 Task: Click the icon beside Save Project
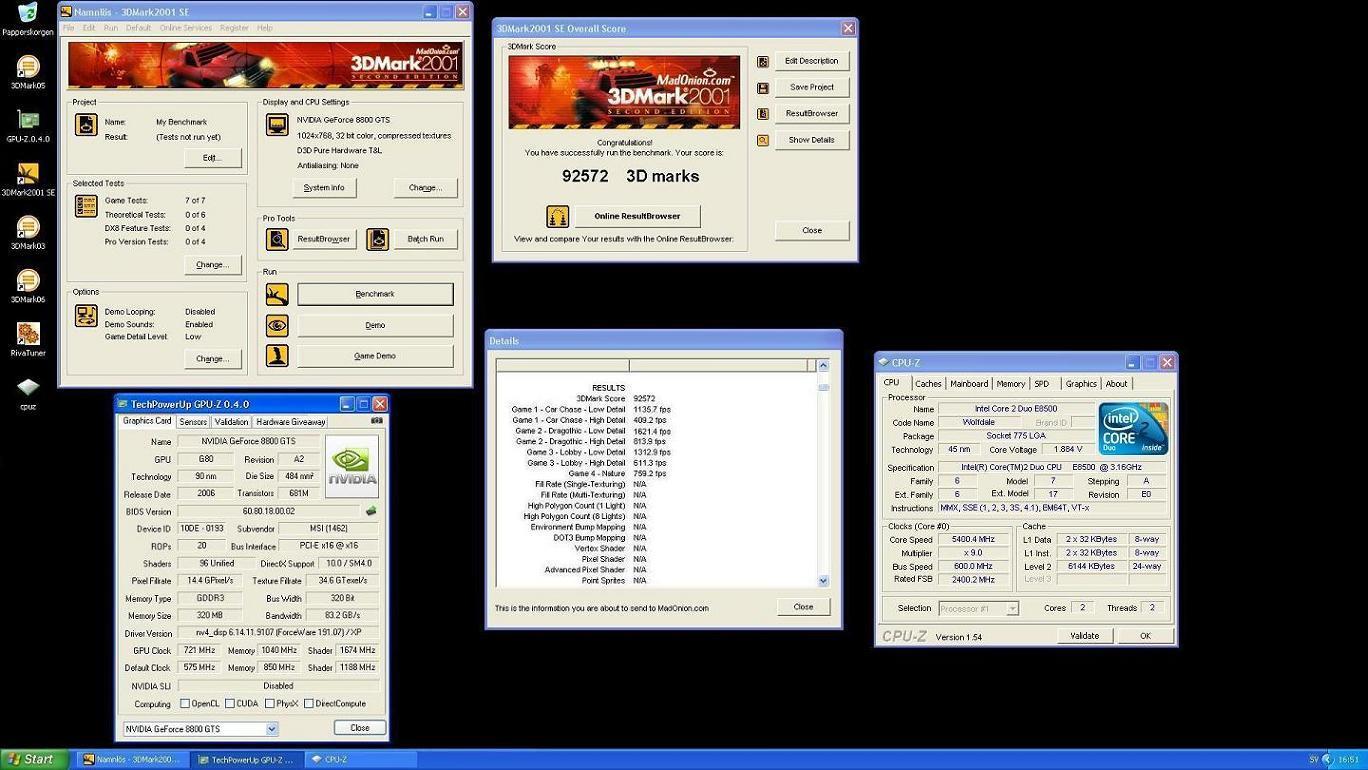[763, 88]
